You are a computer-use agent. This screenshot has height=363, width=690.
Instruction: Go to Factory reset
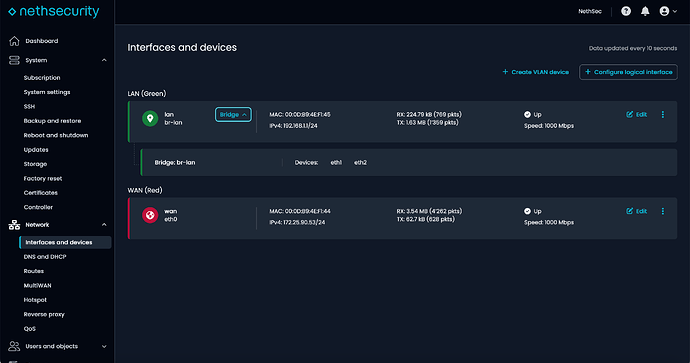43,179
